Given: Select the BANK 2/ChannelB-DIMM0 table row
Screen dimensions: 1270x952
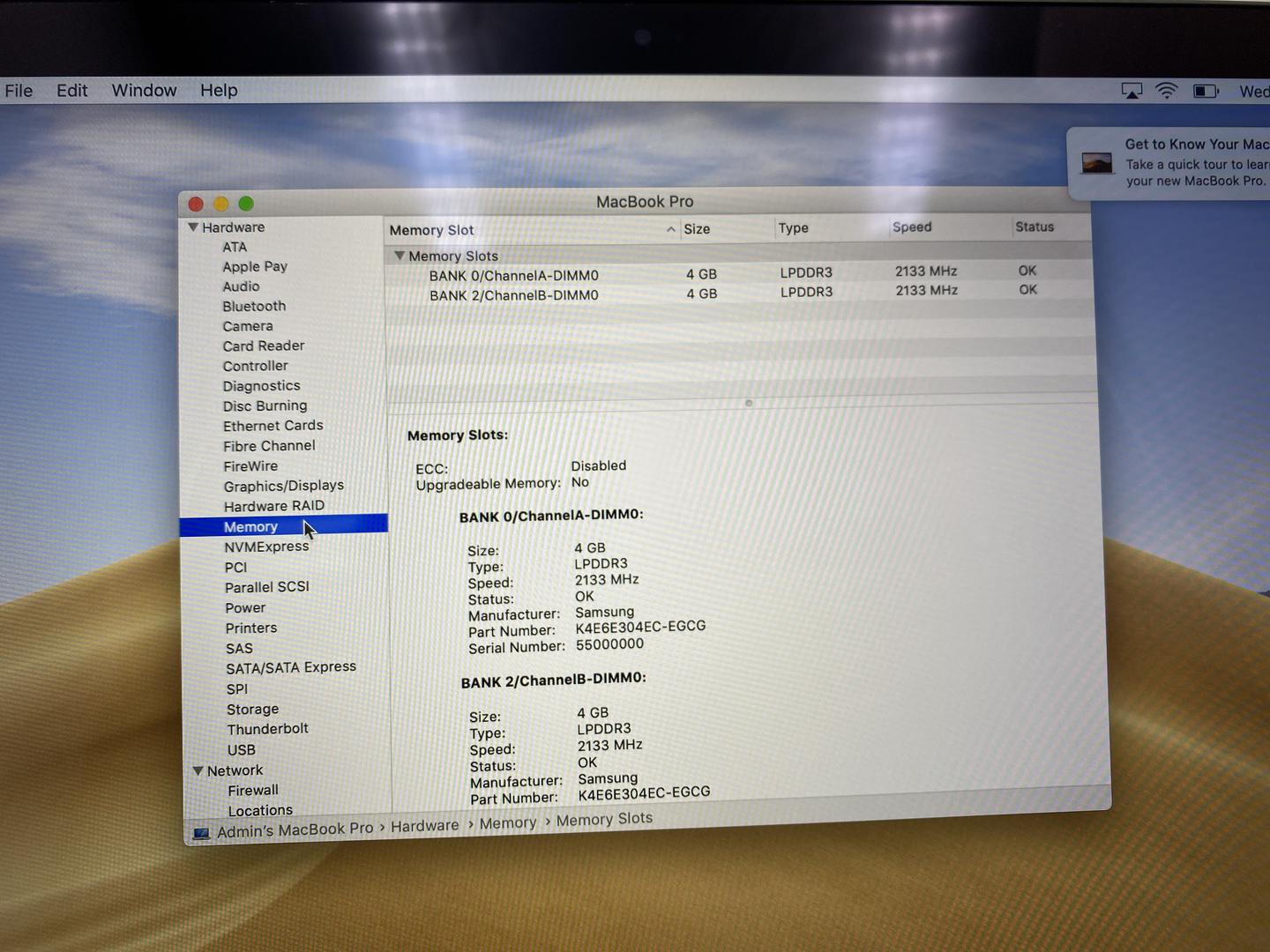Looking at the screenshot, I should [740, 294].
